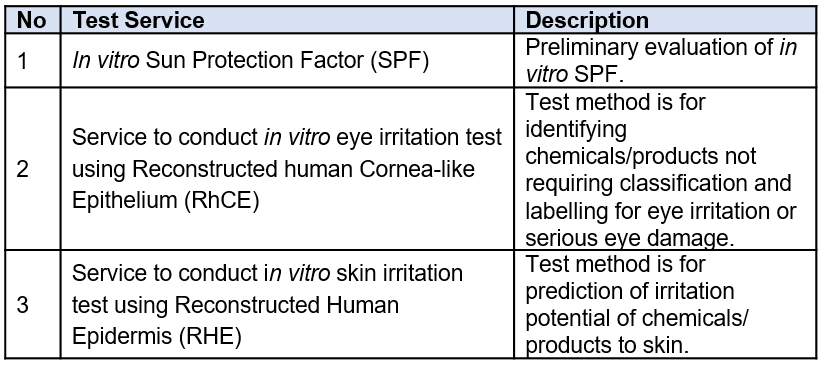Image resolution: width=822 pixels, height=365 pixels.
Task: Select the skin irritation test service cell
Action: 287,305
